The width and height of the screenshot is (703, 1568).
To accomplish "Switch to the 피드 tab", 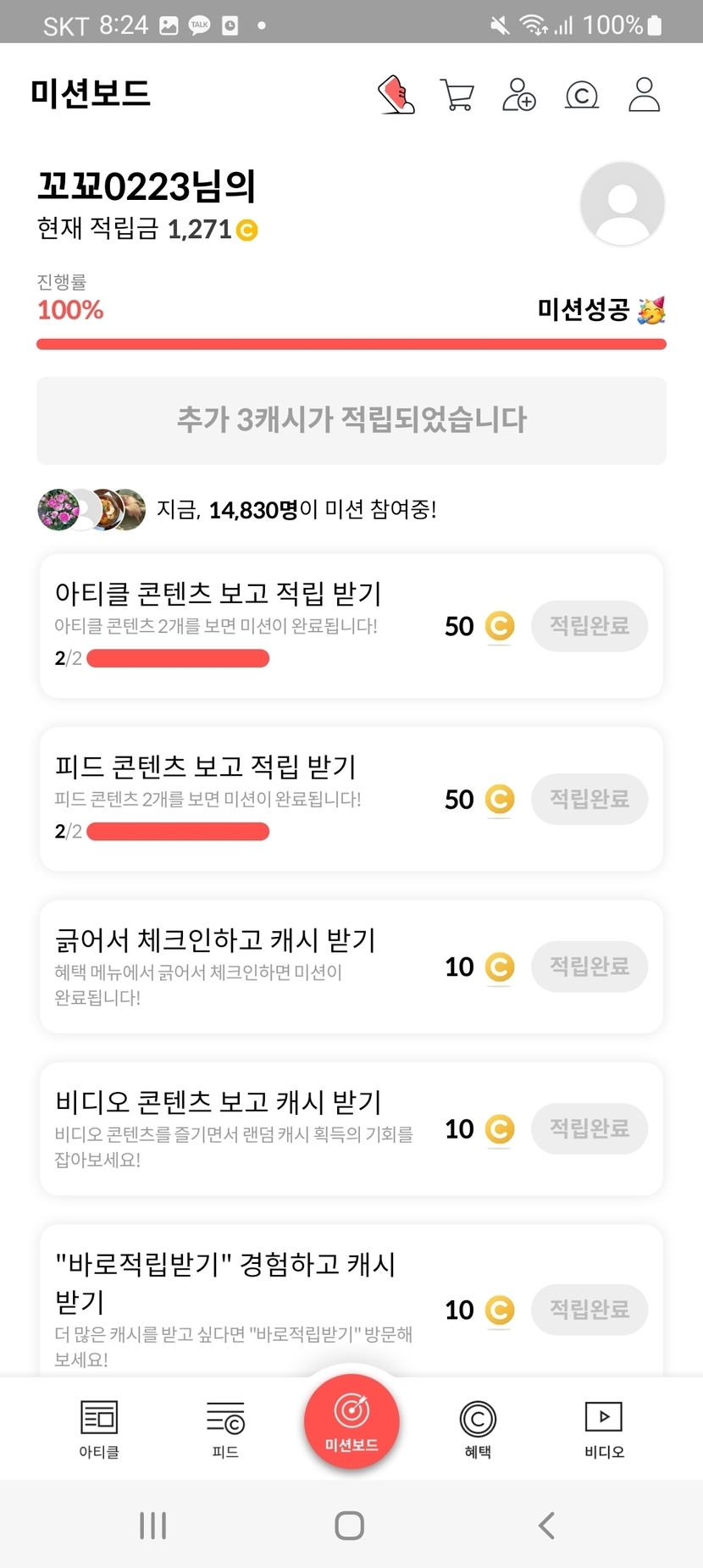I will (225, 1429).
